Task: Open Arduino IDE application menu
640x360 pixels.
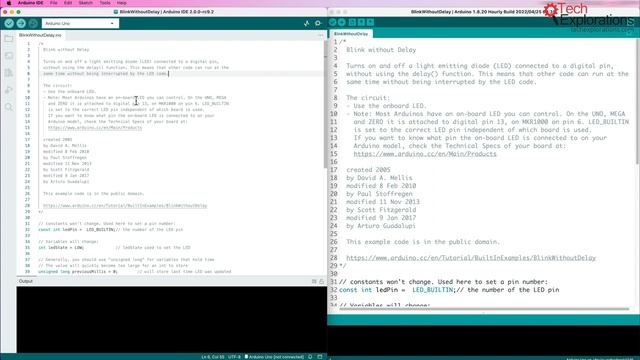Action: (31, 3)
